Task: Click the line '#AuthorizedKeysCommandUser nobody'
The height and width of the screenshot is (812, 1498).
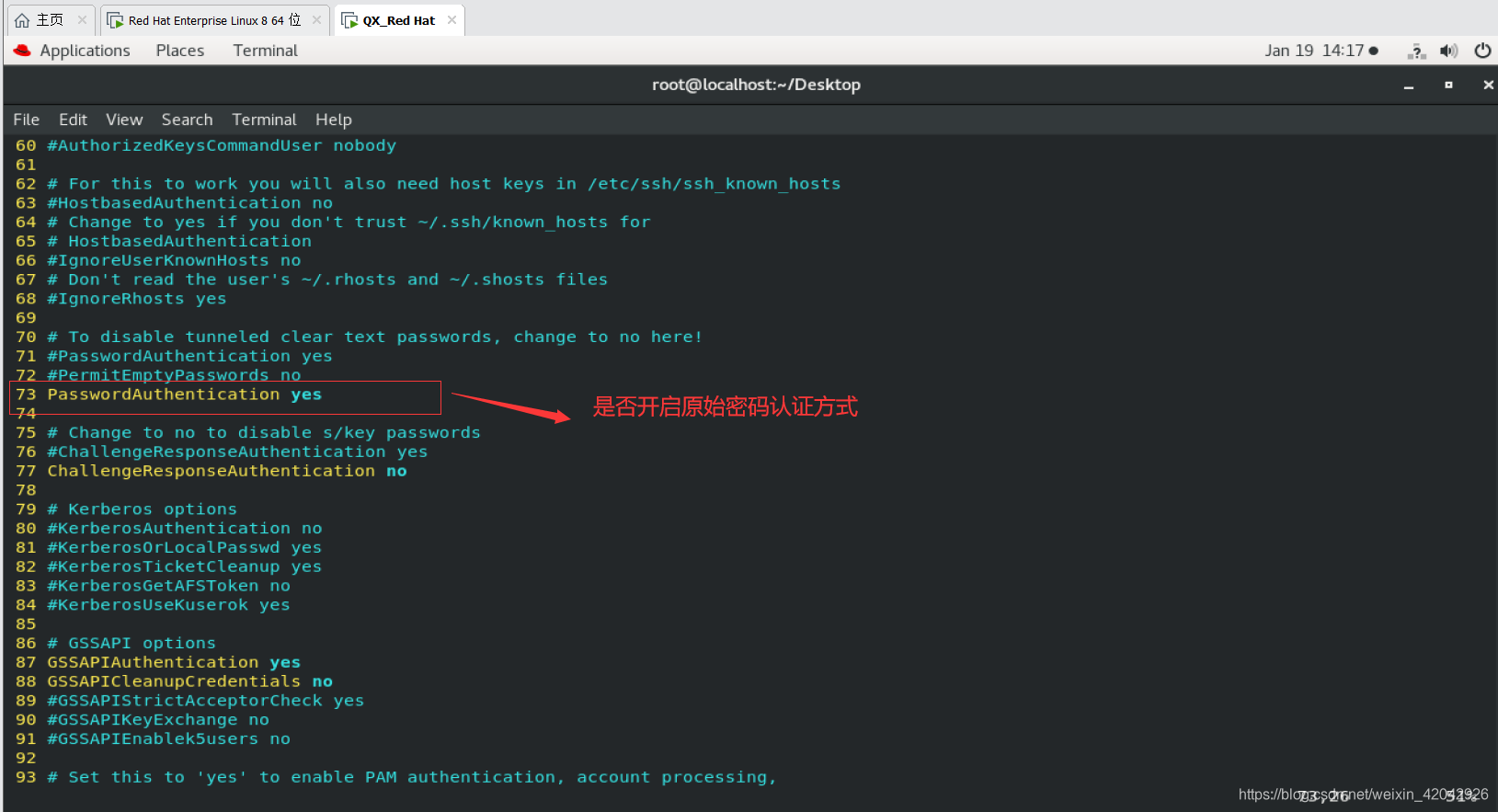Action: point(222,145)
